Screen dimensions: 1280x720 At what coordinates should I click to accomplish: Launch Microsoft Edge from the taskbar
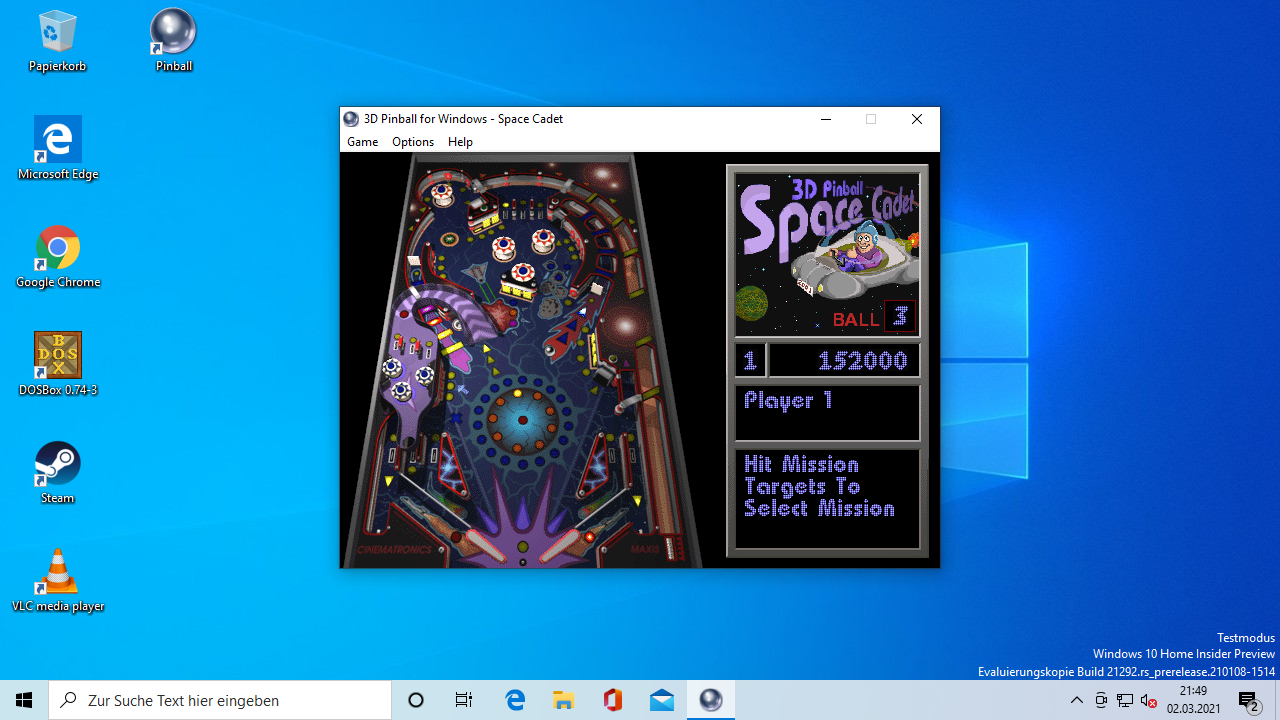pos(515,700)
